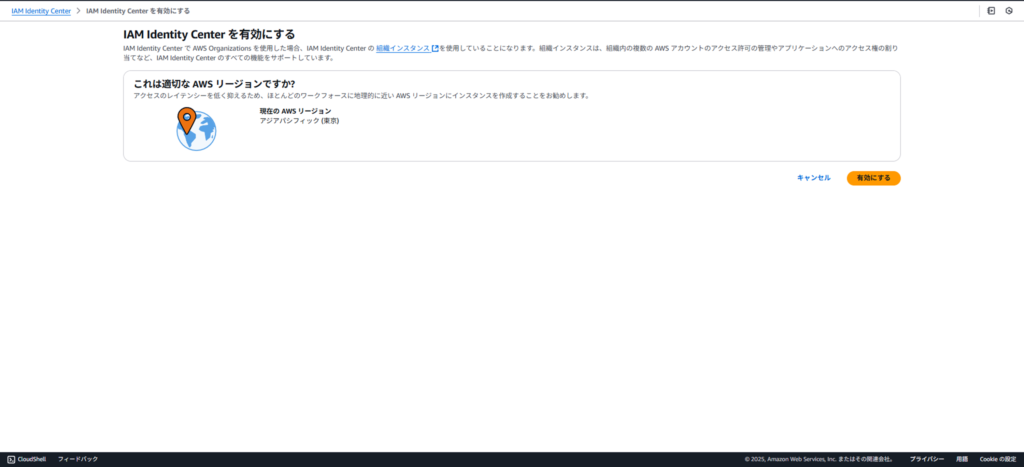
Task: Click the clock icon at top right
Action: (1009, 11)
